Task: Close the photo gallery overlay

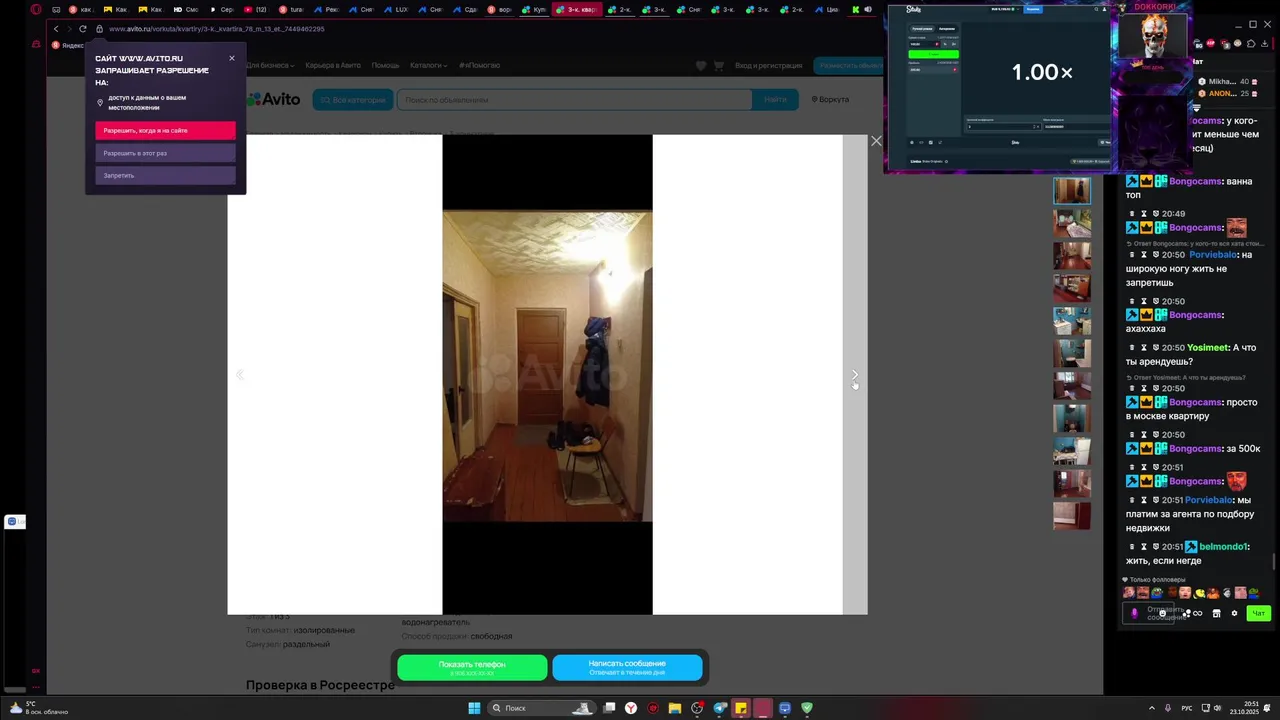Action: coord(876,141)
